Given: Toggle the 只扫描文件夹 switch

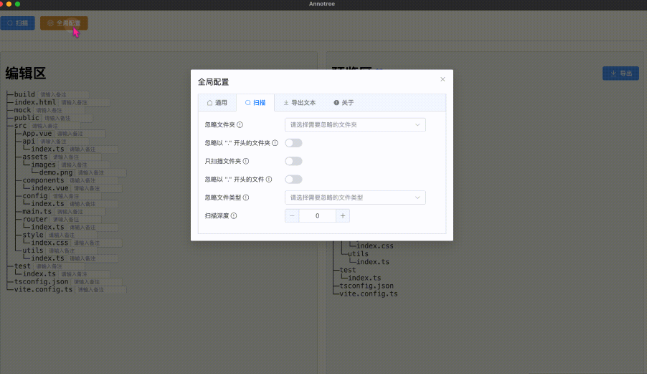Looking at the screenshot, I should (293, 161).
